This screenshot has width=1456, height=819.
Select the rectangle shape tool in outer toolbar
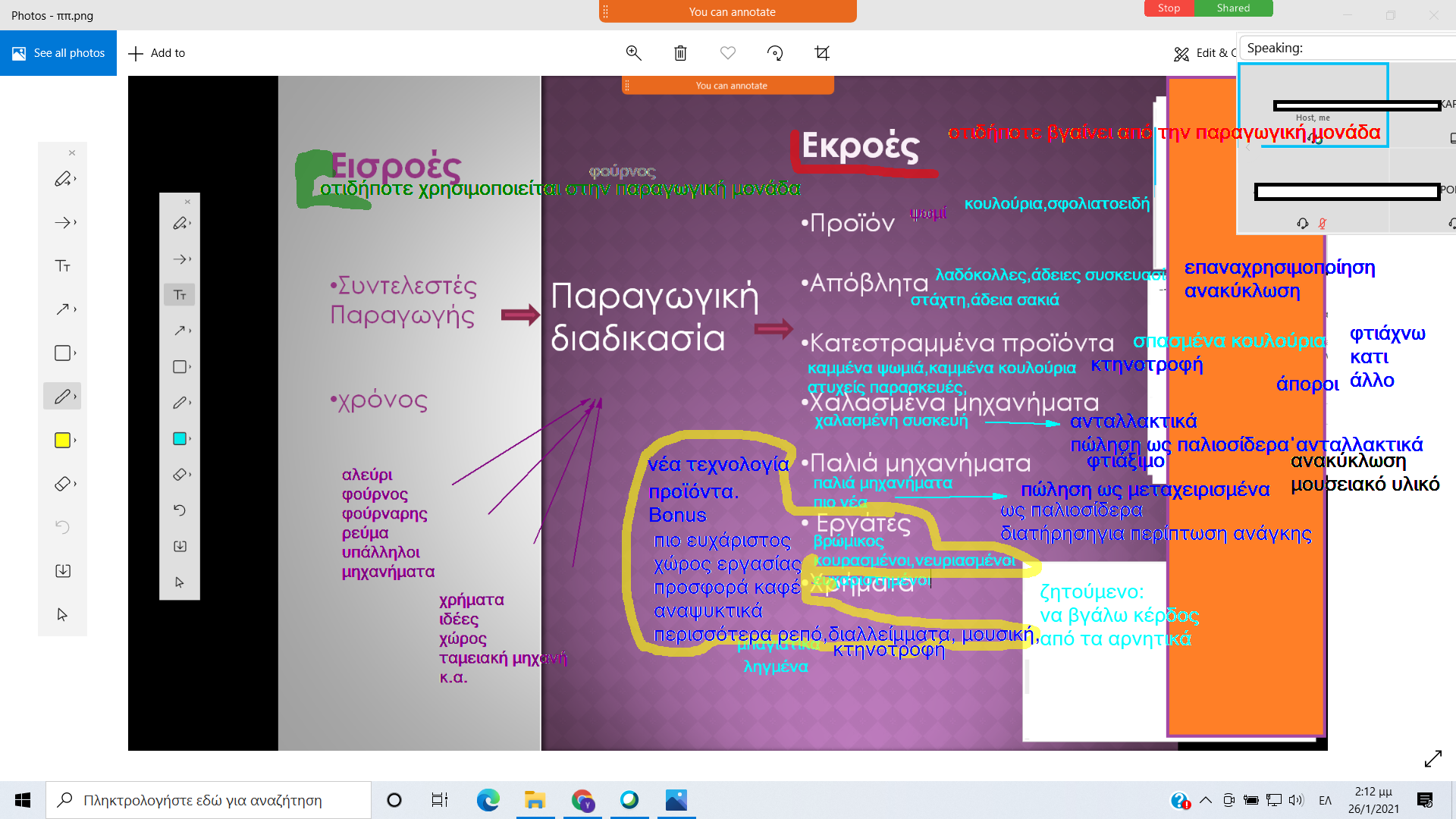[x=62, y=353]
